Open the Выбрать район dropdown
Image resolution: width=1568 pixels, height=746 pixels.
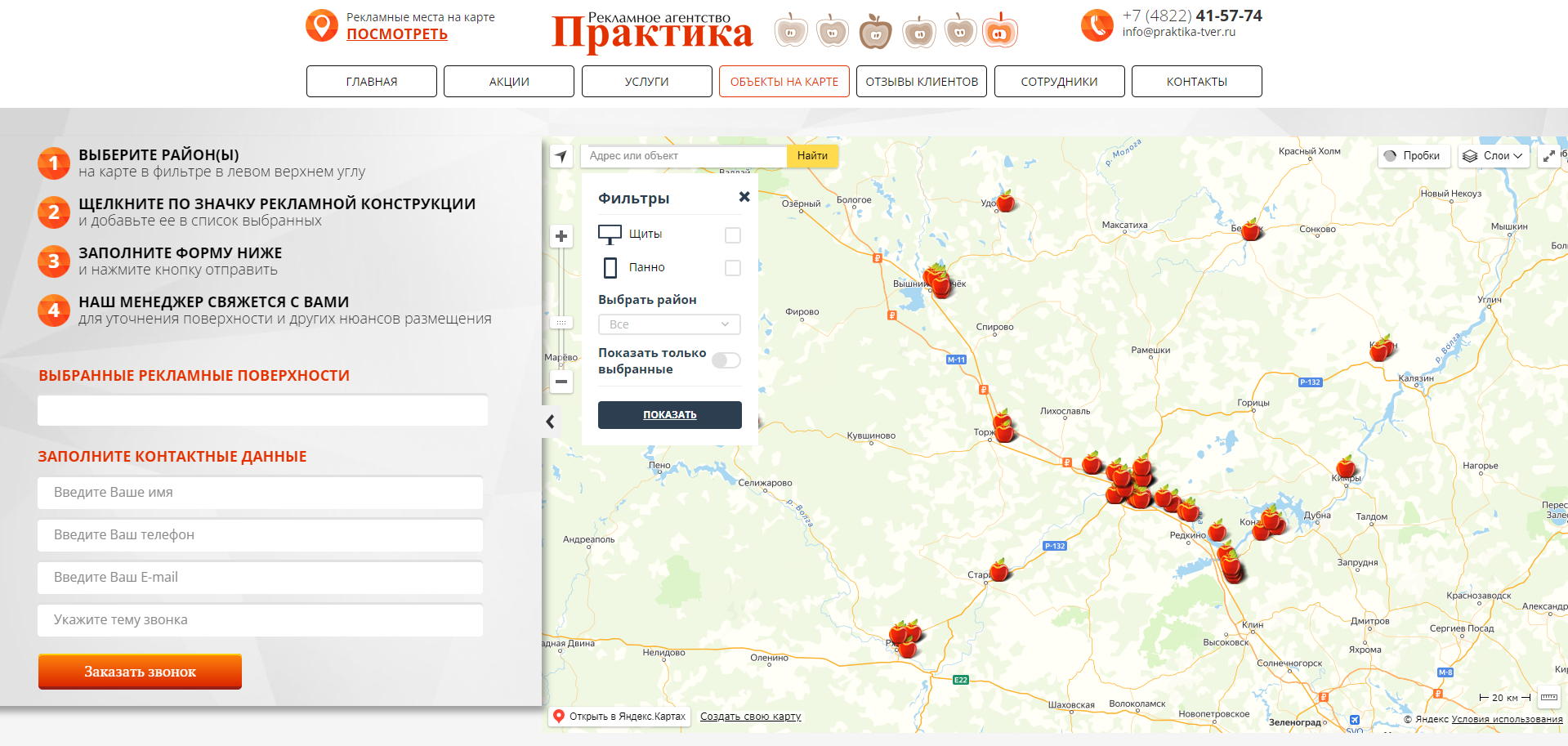(668, 324)
